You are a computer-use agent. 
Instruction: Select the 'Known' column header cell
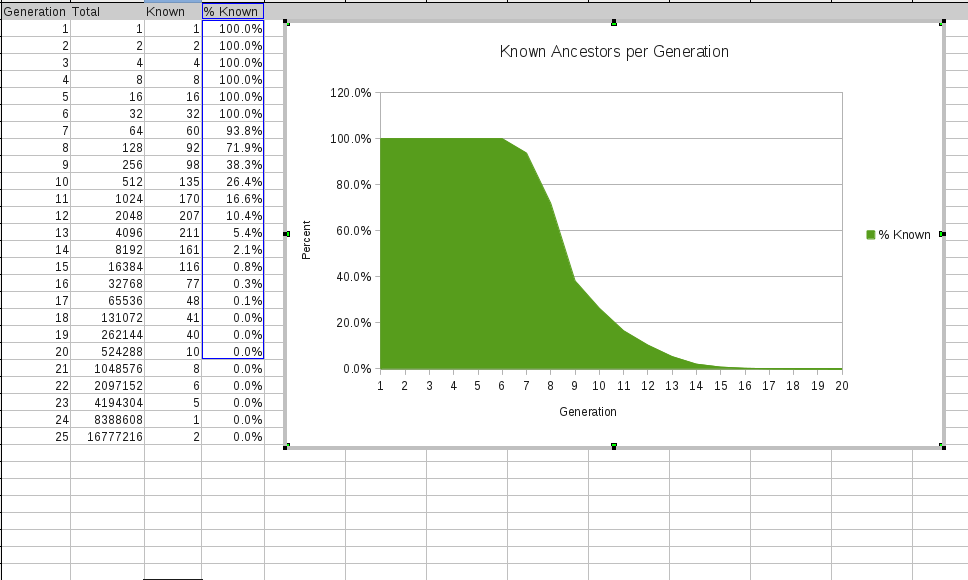click(x=173, y=12)
